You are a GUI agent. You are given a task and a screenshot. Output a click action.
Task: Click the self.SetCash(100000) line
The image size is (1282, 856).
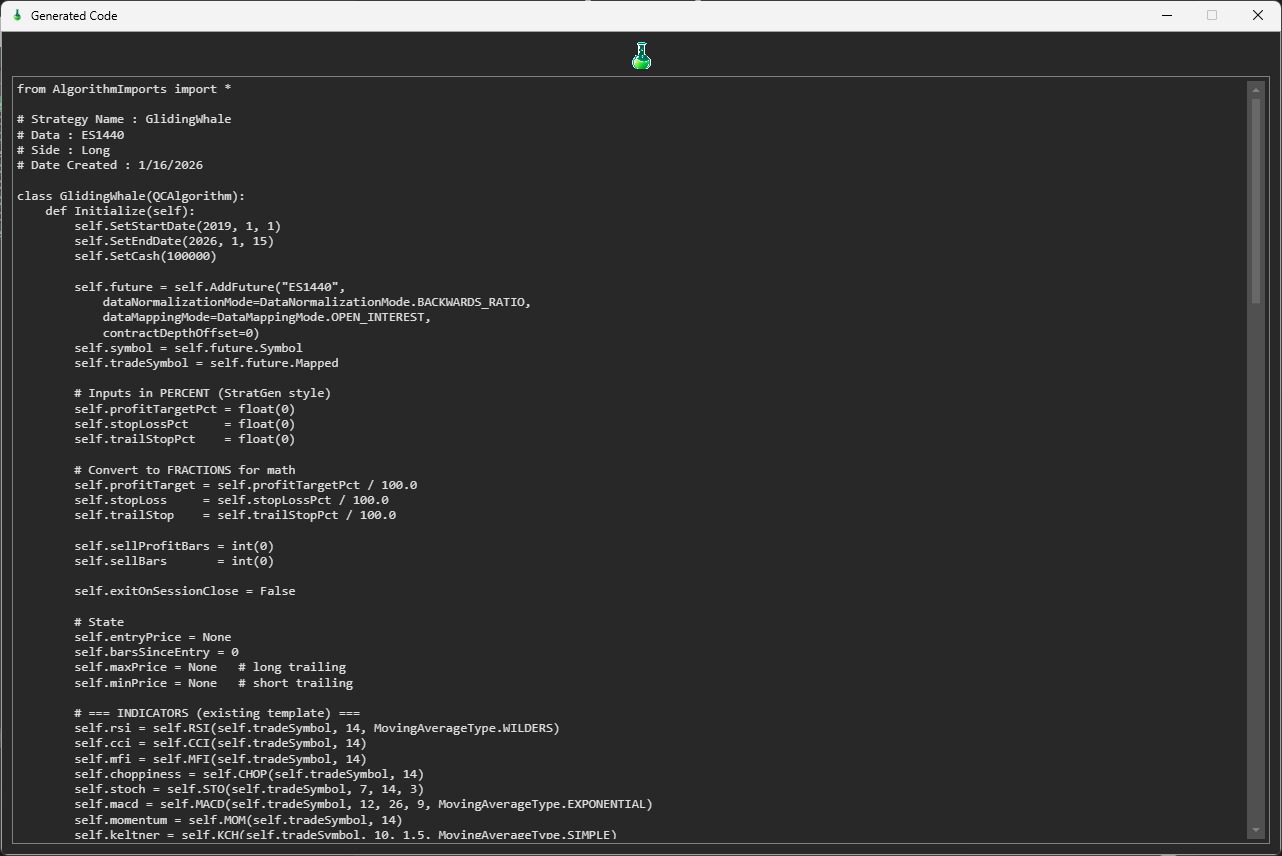pos(145,256)
